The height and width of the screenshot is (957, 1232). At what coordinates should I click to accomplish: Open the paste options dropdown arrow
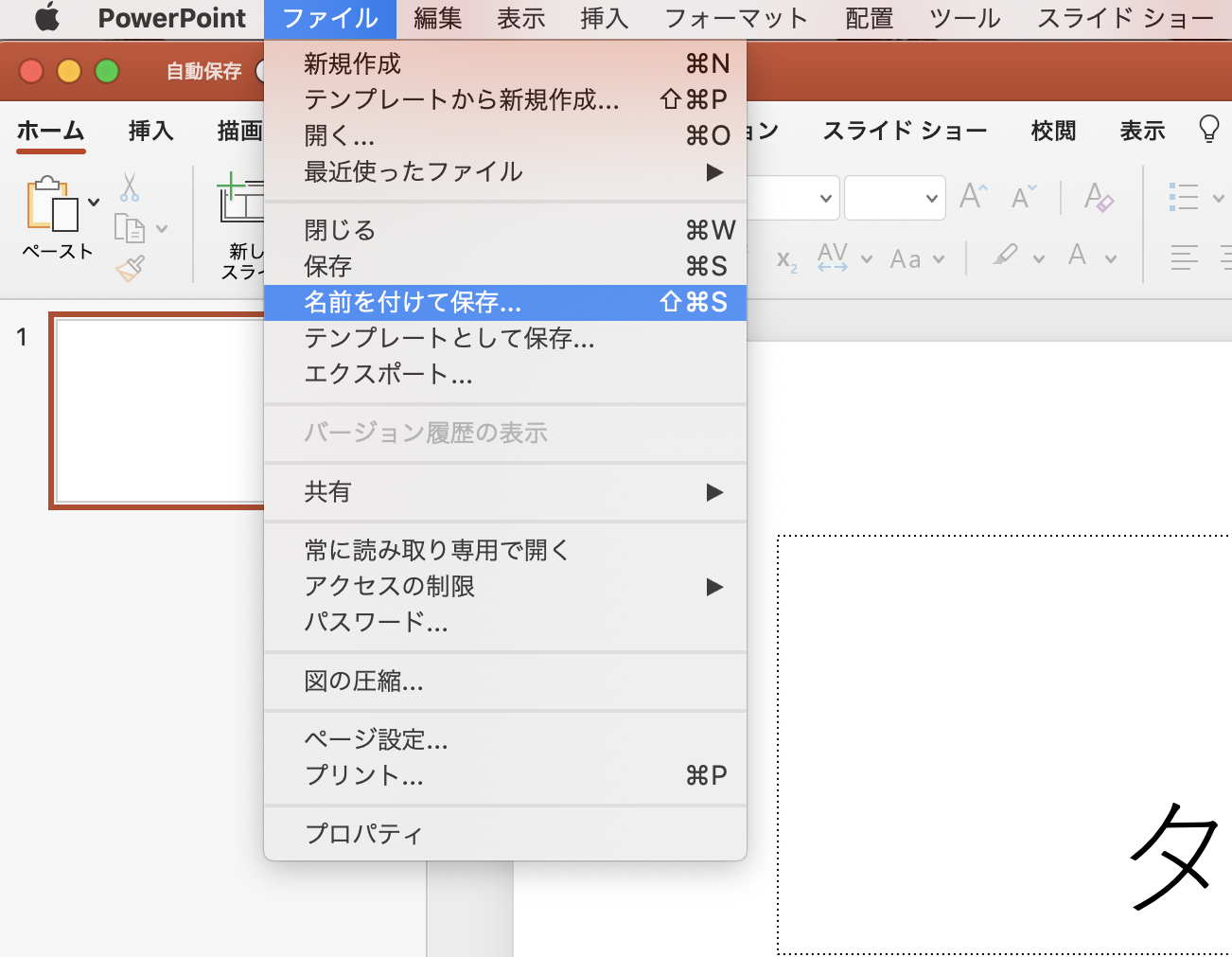pos(94,202)
